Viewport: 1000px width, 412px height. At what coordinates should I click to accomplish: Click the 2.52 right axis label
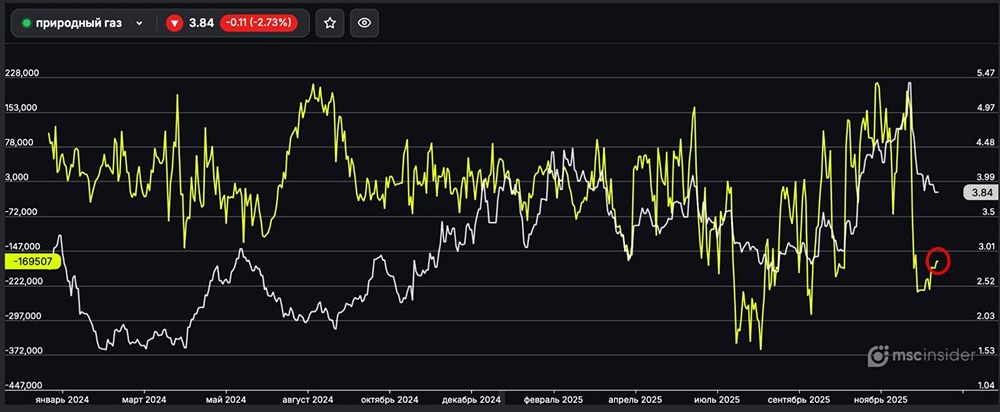(x=985, y=282)
